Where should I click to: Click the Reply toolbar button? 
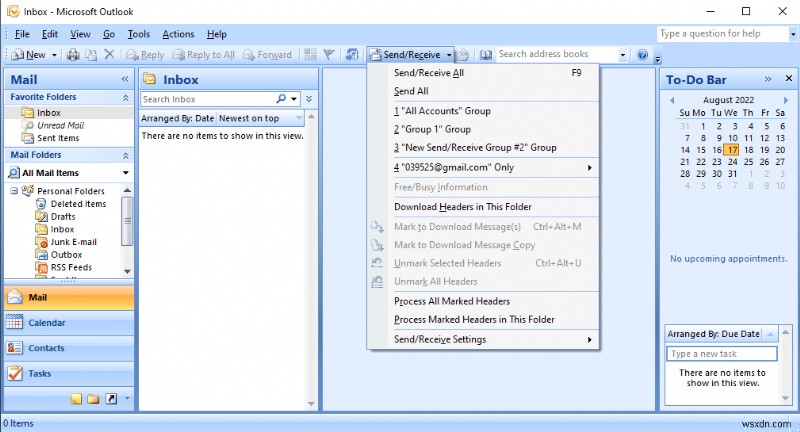pos(145,55)
